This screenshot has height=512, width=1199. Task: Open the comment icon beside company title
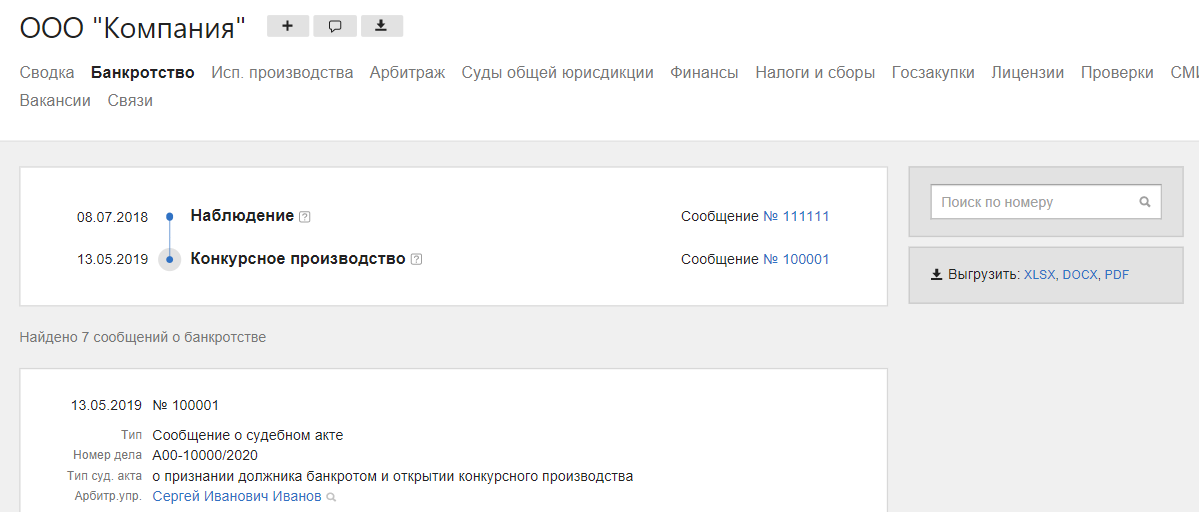tap(335, 26)
